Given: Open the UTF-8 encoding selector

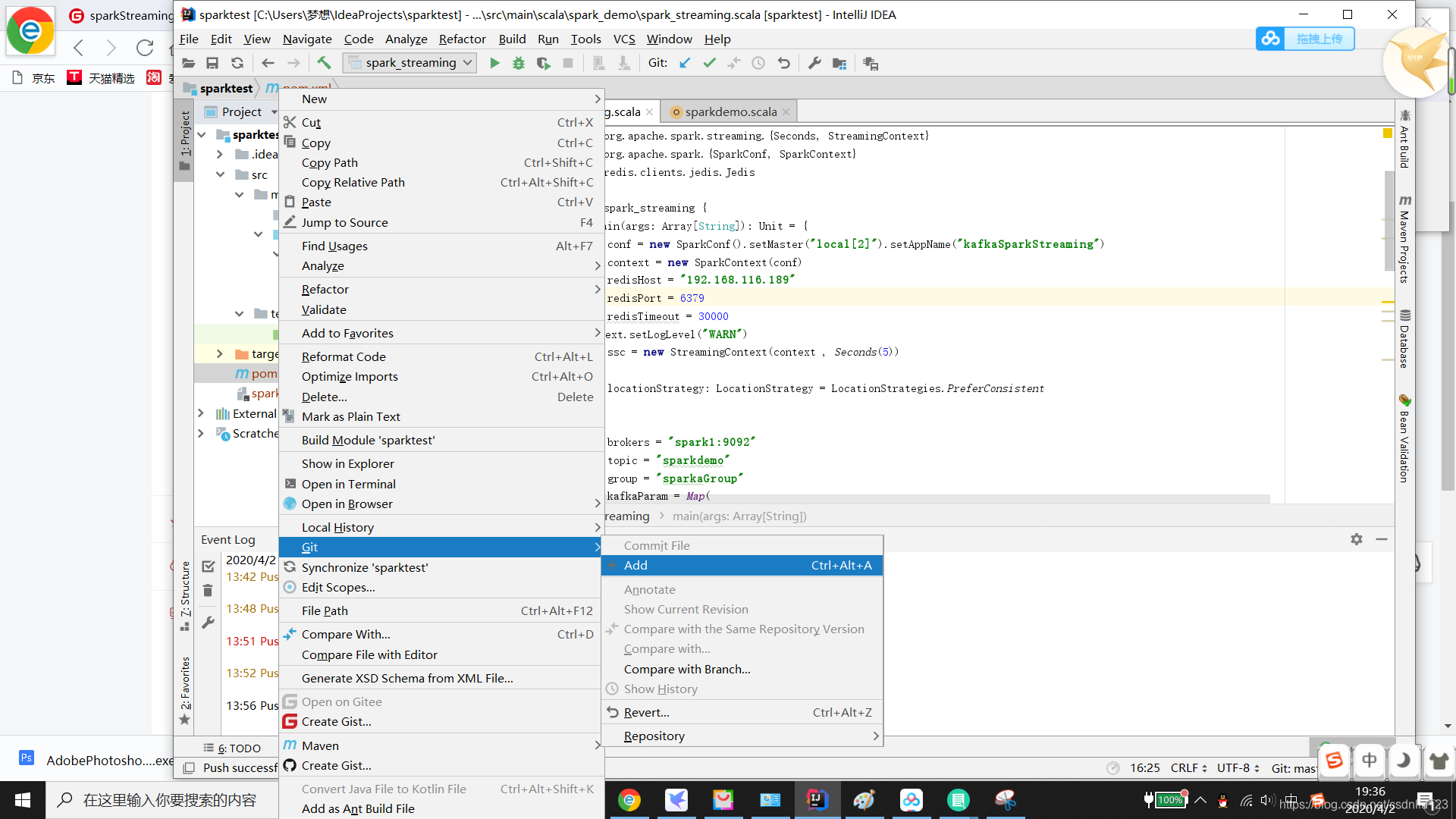Looking at the screenshot, I should pyautogui.click(x=1238, y=768).
